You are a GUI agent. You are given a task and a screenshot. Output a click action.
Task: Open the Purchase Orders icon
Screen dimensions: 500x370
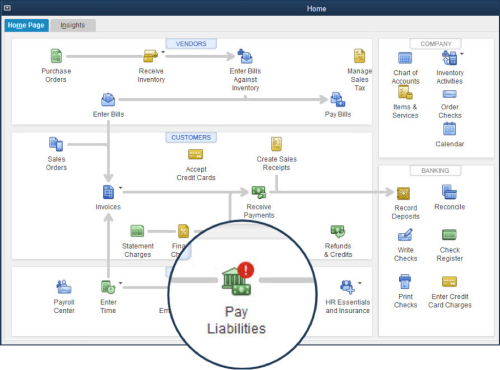(x=56, y=56)
